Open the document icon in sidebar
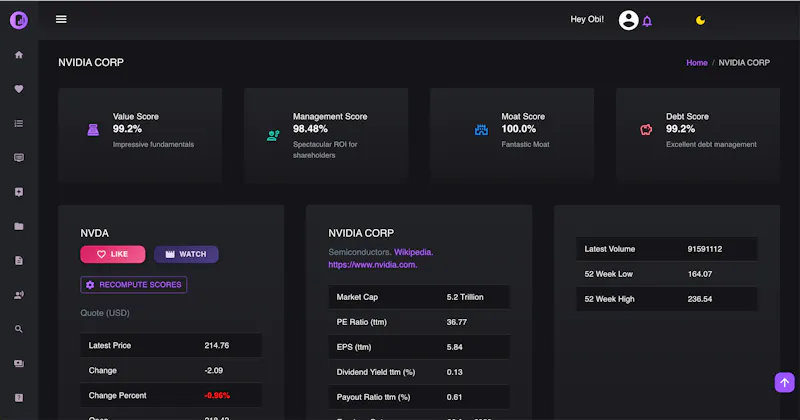 [19, 261]
